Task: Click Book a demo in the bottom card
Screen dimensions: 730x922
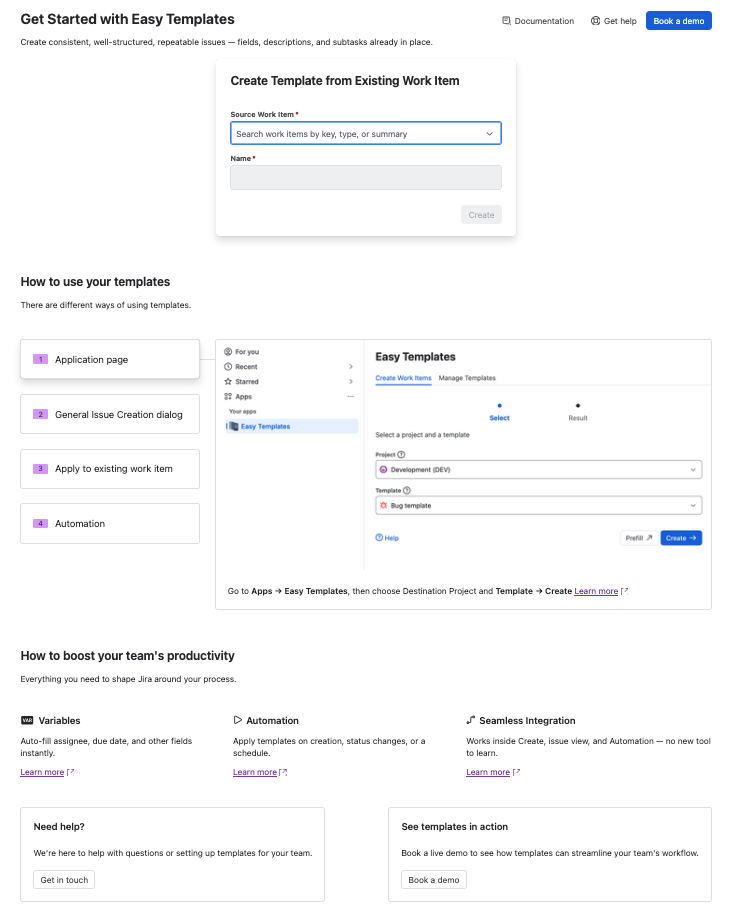Action: [434, 880]
